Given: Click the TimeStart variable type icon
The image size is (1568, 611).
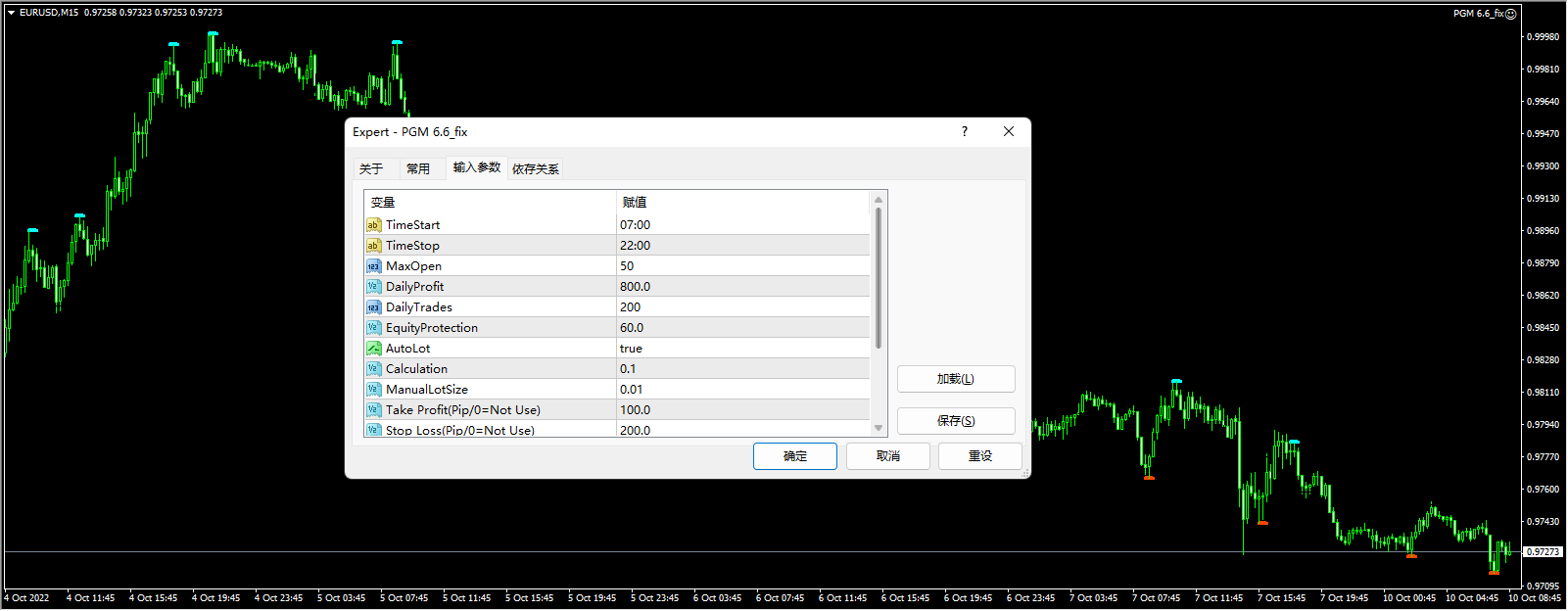Looking at the screenshot, I should [373, 225].
